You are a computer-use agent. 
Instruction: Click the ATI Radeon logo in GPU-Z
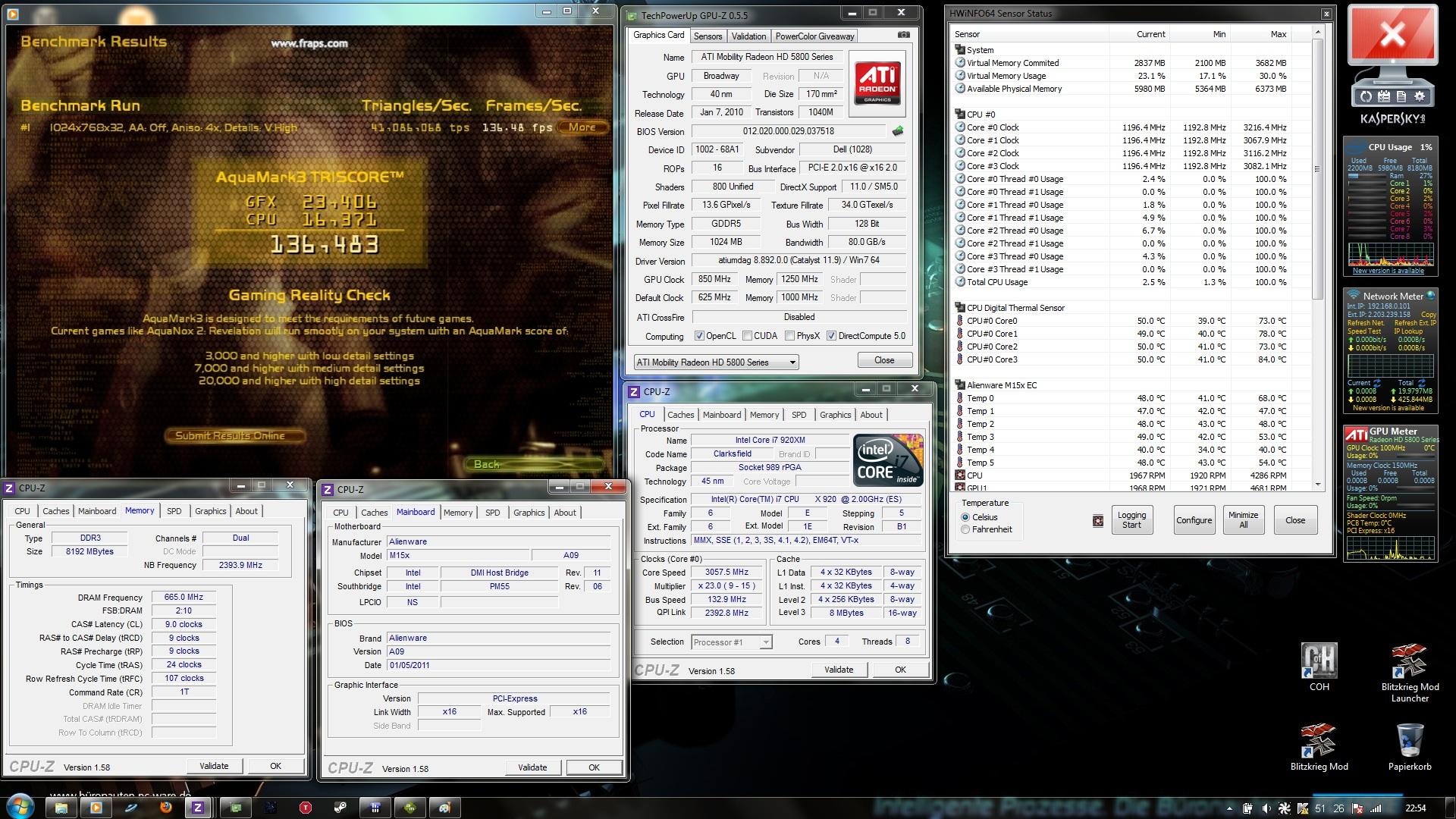(x=877, y=83)
